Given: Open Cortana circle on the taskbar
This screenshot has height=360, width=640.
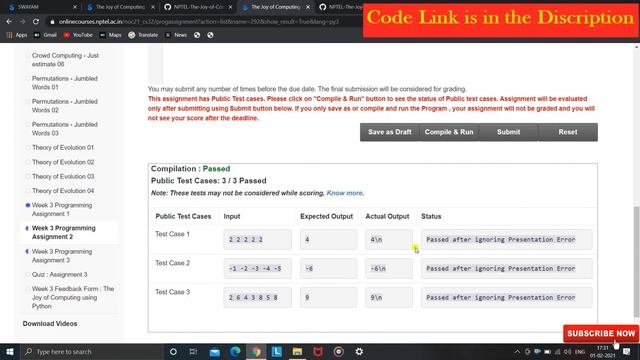Looking at the screenshot, I should tap(173, 351).
